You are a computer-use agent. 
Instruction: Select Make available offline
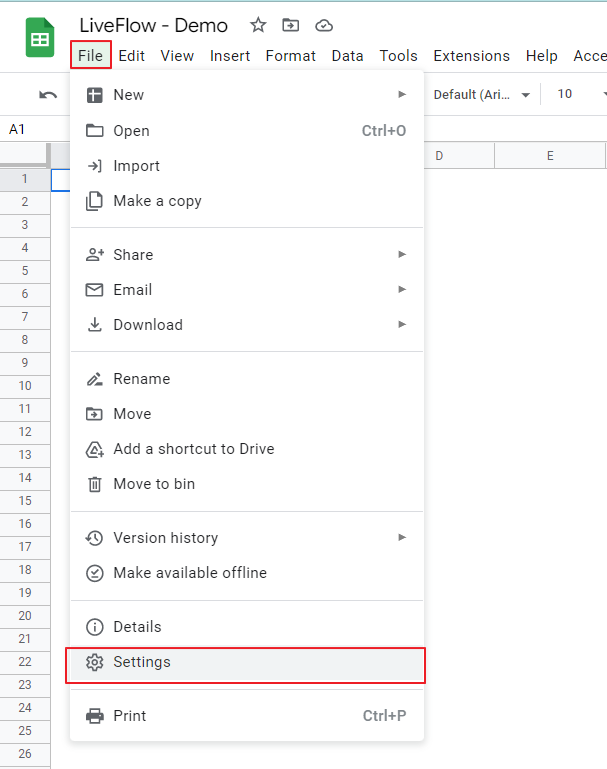tap(247, 573)
